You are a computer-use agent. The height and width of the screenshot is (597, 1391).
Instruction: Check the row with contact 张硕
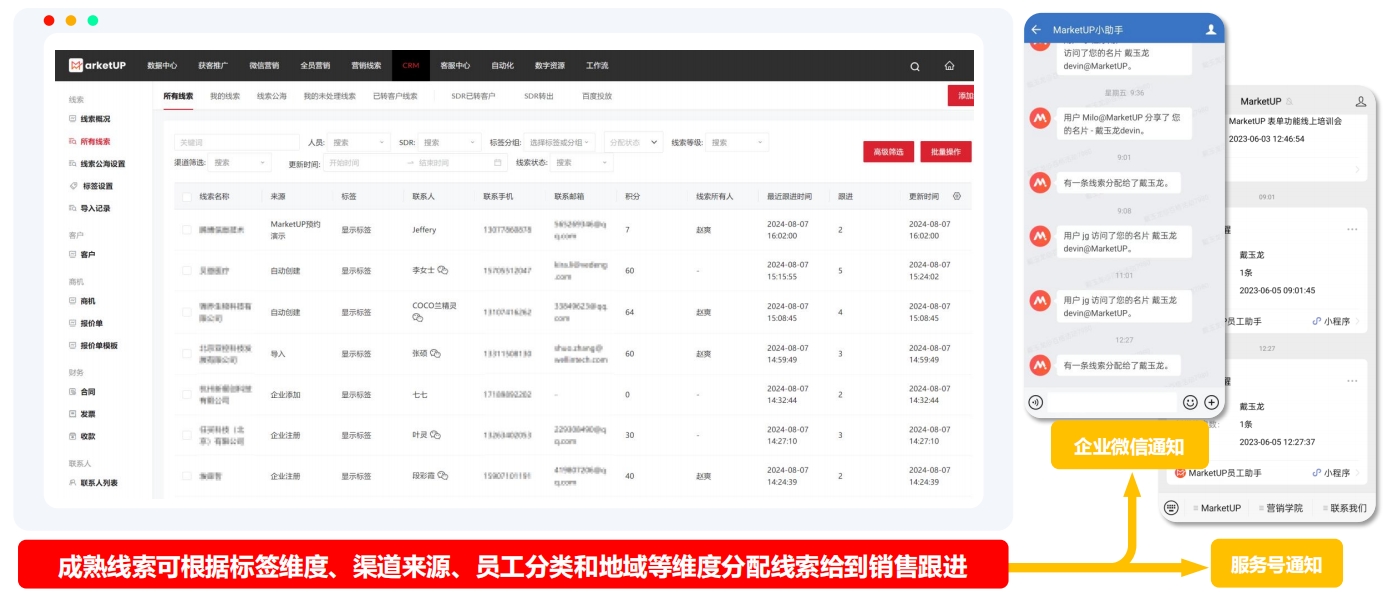186,354
